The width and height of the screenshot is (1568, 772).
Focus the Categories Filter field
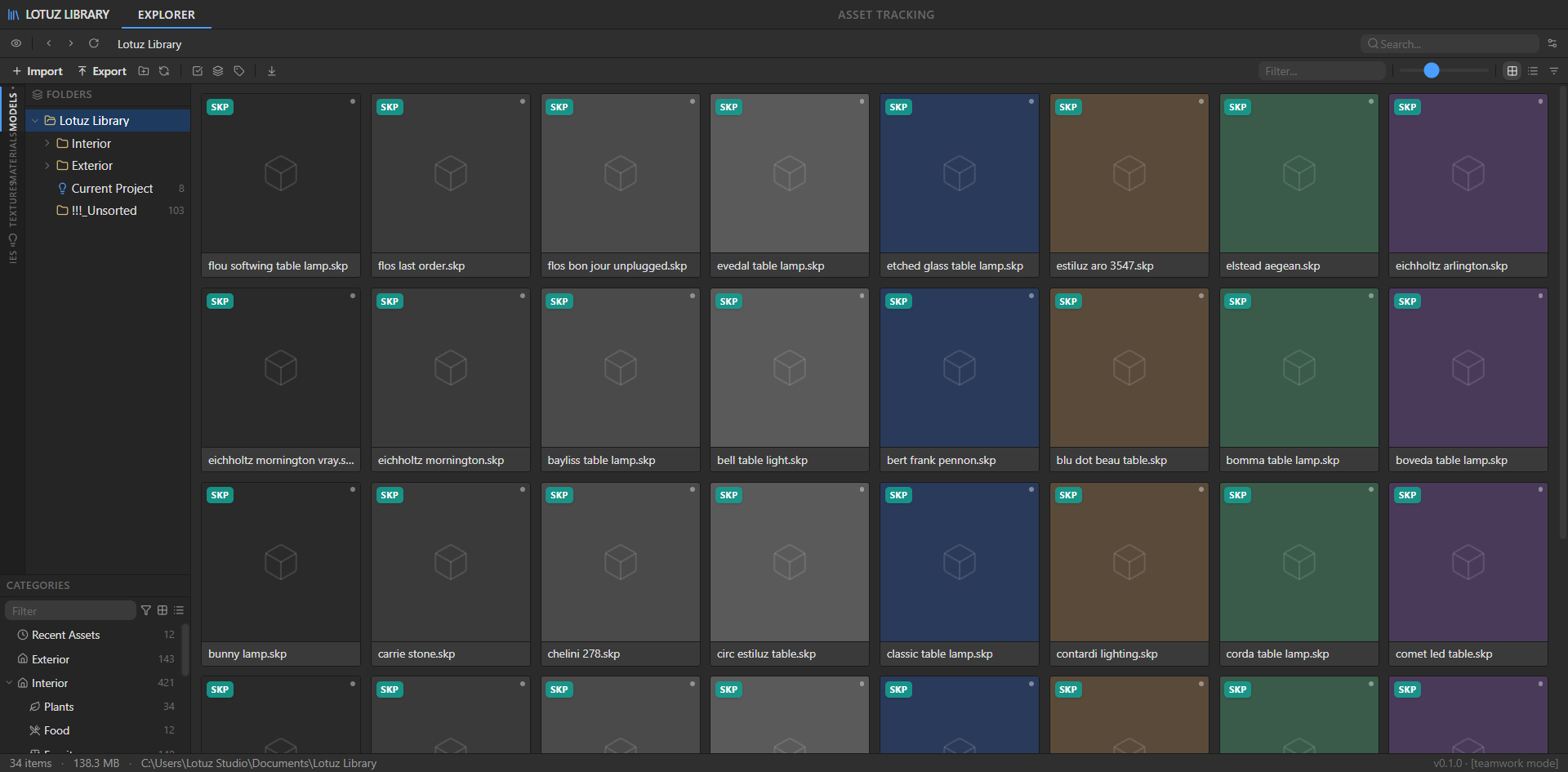[x=70, y=610]
